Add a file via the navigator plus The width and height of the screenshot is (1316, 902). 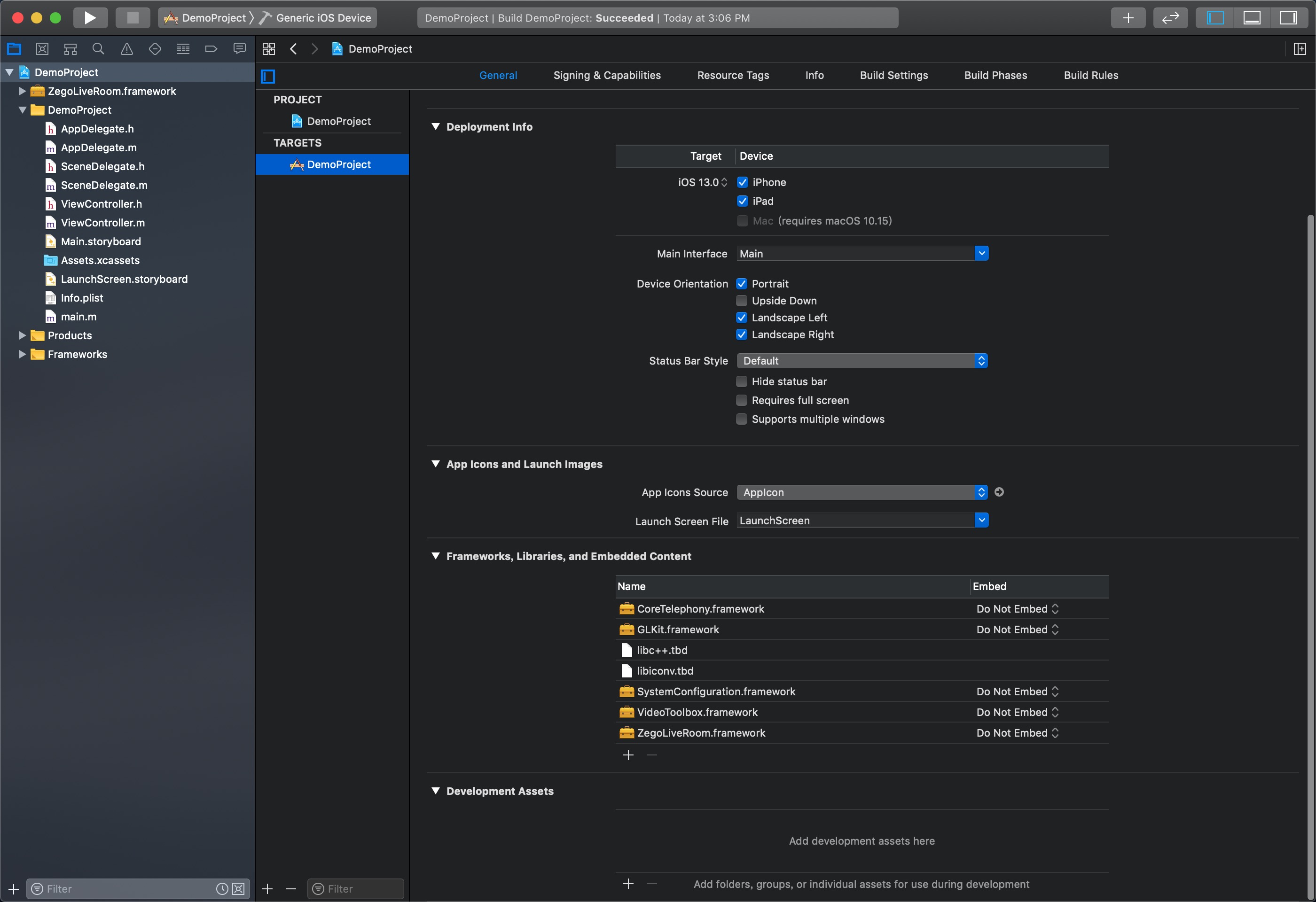[x=14, y=888]
